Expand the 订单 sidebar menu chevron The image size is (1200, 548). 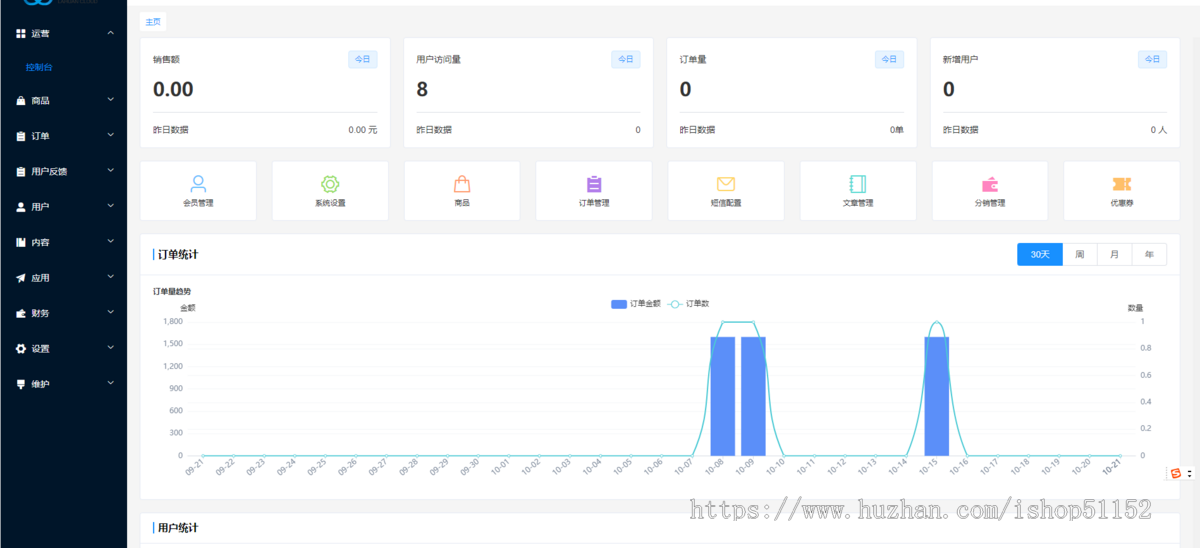[x=110, y=135]
